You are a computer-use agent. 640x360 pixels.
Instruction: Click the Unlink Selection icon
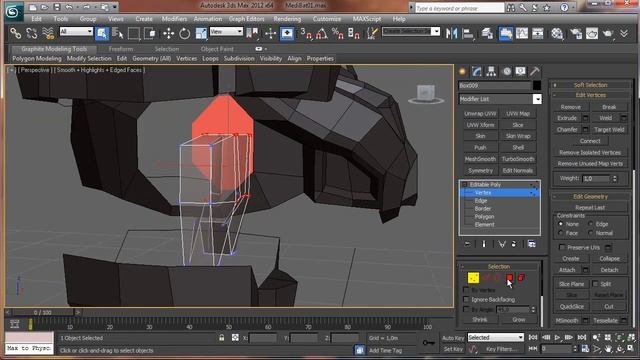[31, 33]
